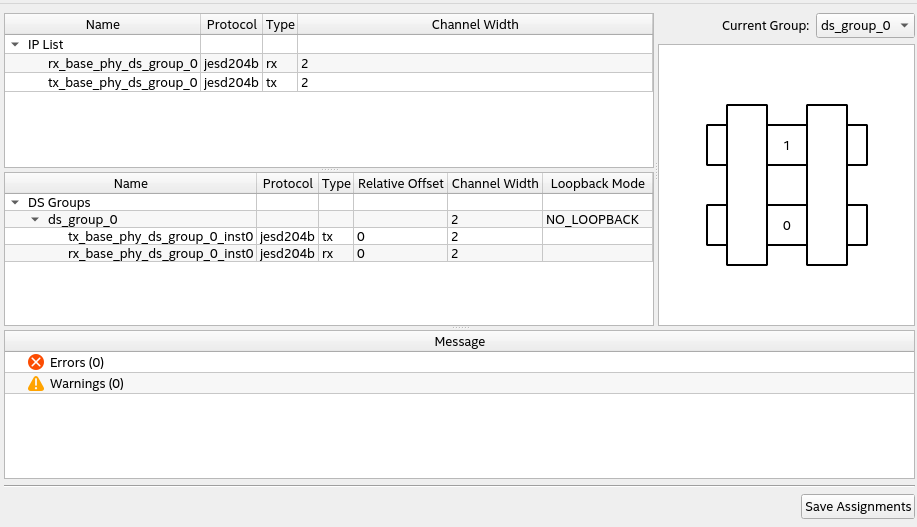
Task: Click the orange Warnings triangle icon
Action: [x=36, y=383]
